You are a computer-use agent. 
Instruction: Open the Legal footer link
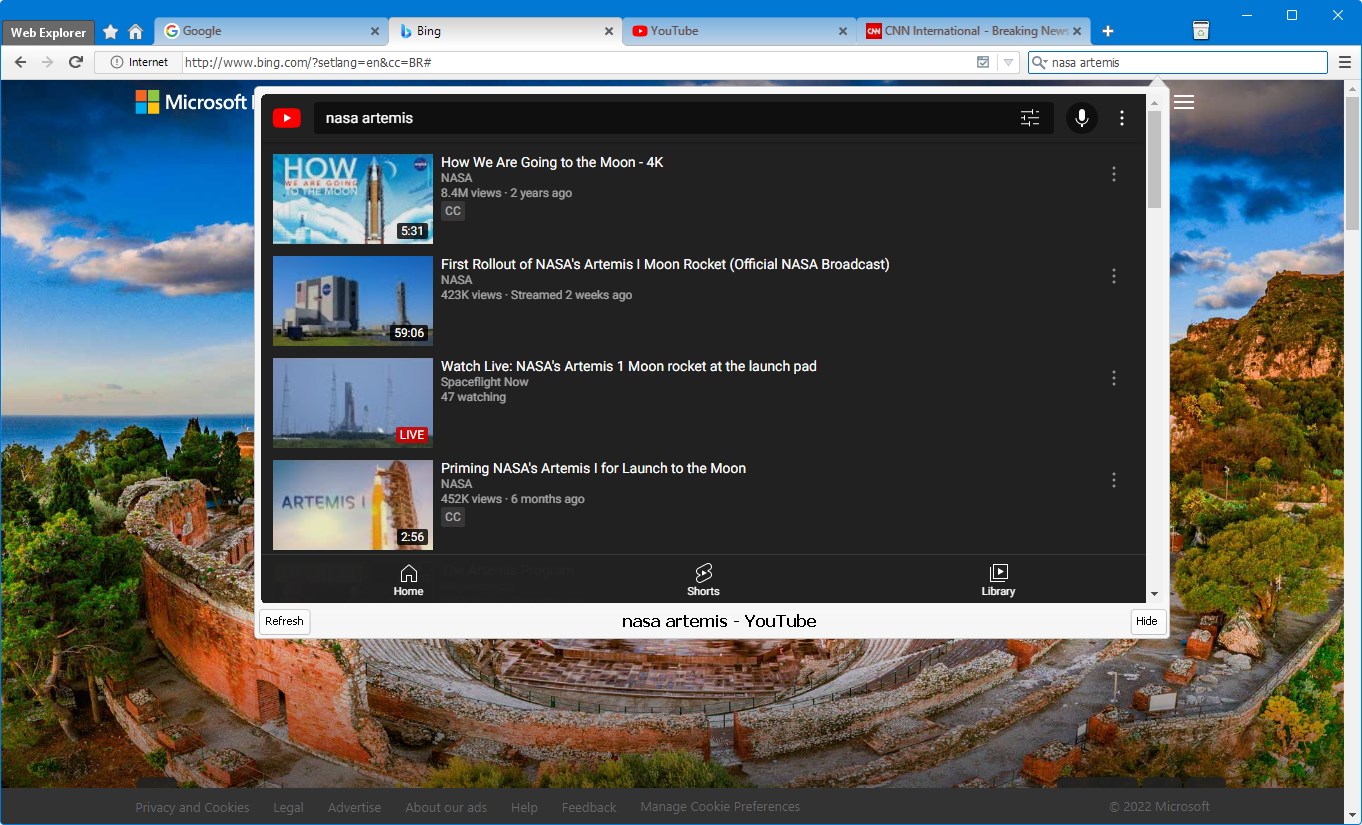click(x=288, y=807)
